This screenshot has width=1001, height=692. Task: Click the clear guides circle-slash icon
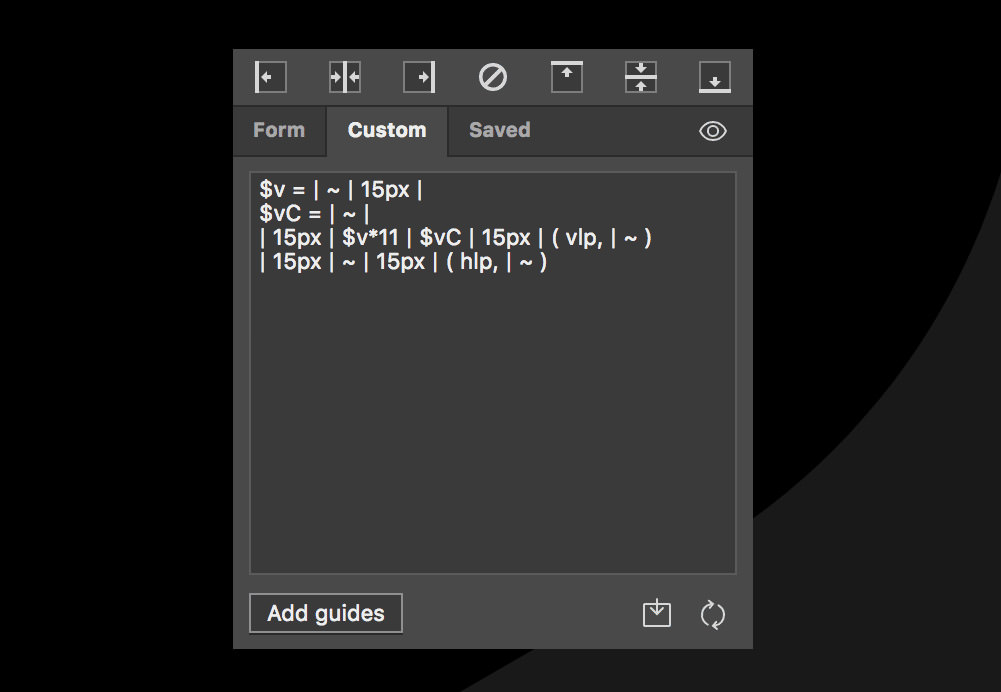(493, 77)
